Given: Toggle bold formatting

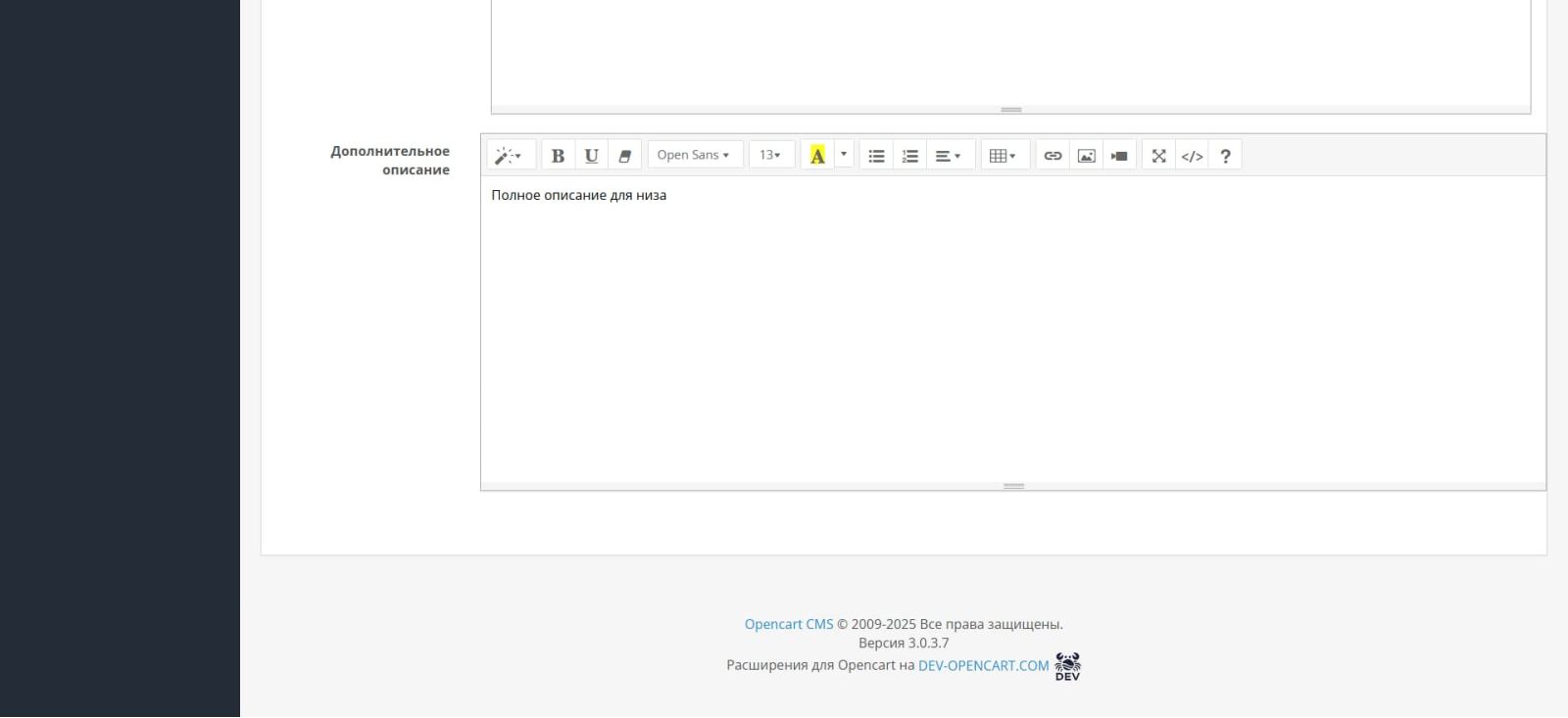Looking at the screenshot, I should pyautogui.click(x=558, y=156).
